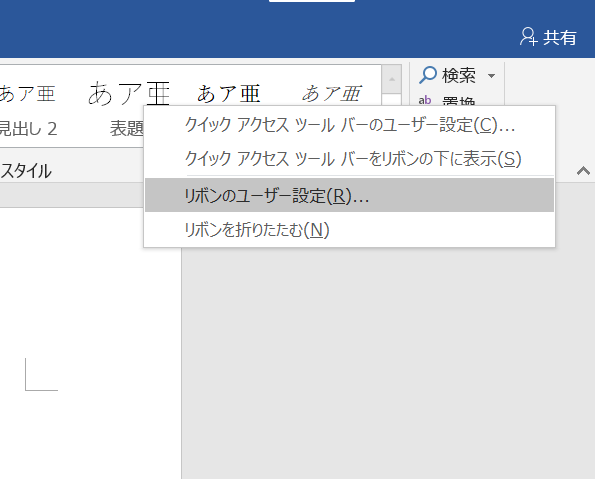Select クイック アクセス ツール バーのユーザー設定(C) option
The image size is (595, 479).
pos(349,124)
